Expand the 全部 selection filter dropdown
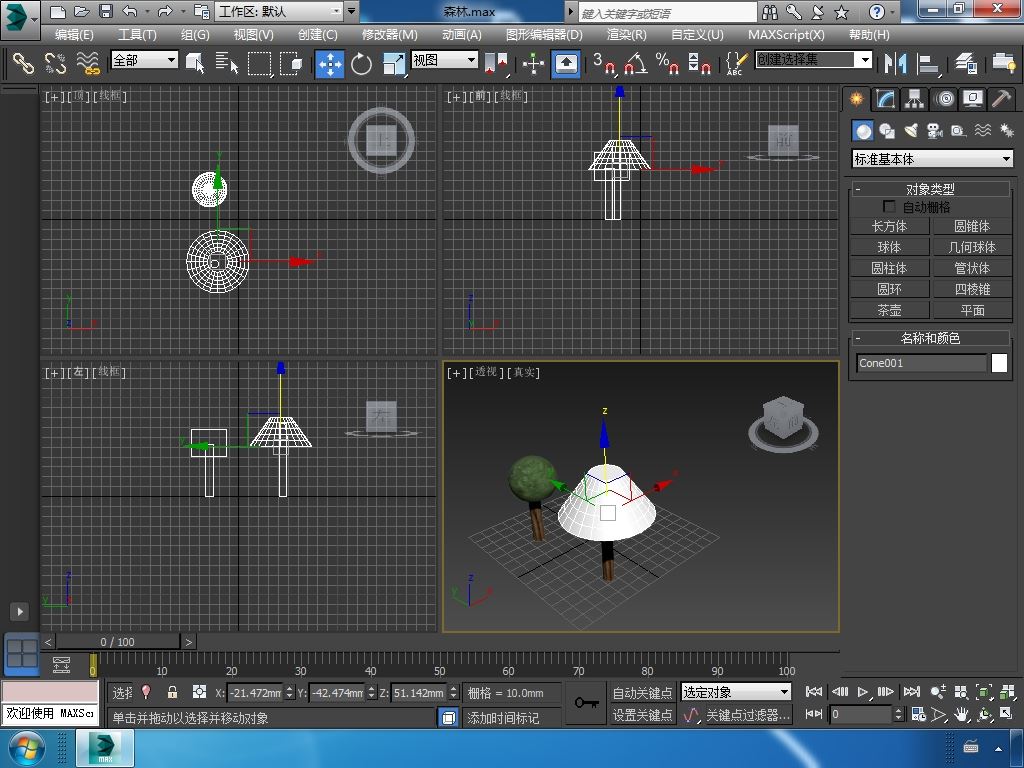Screen dimensions: 1024x768 [x=144, y=60]
